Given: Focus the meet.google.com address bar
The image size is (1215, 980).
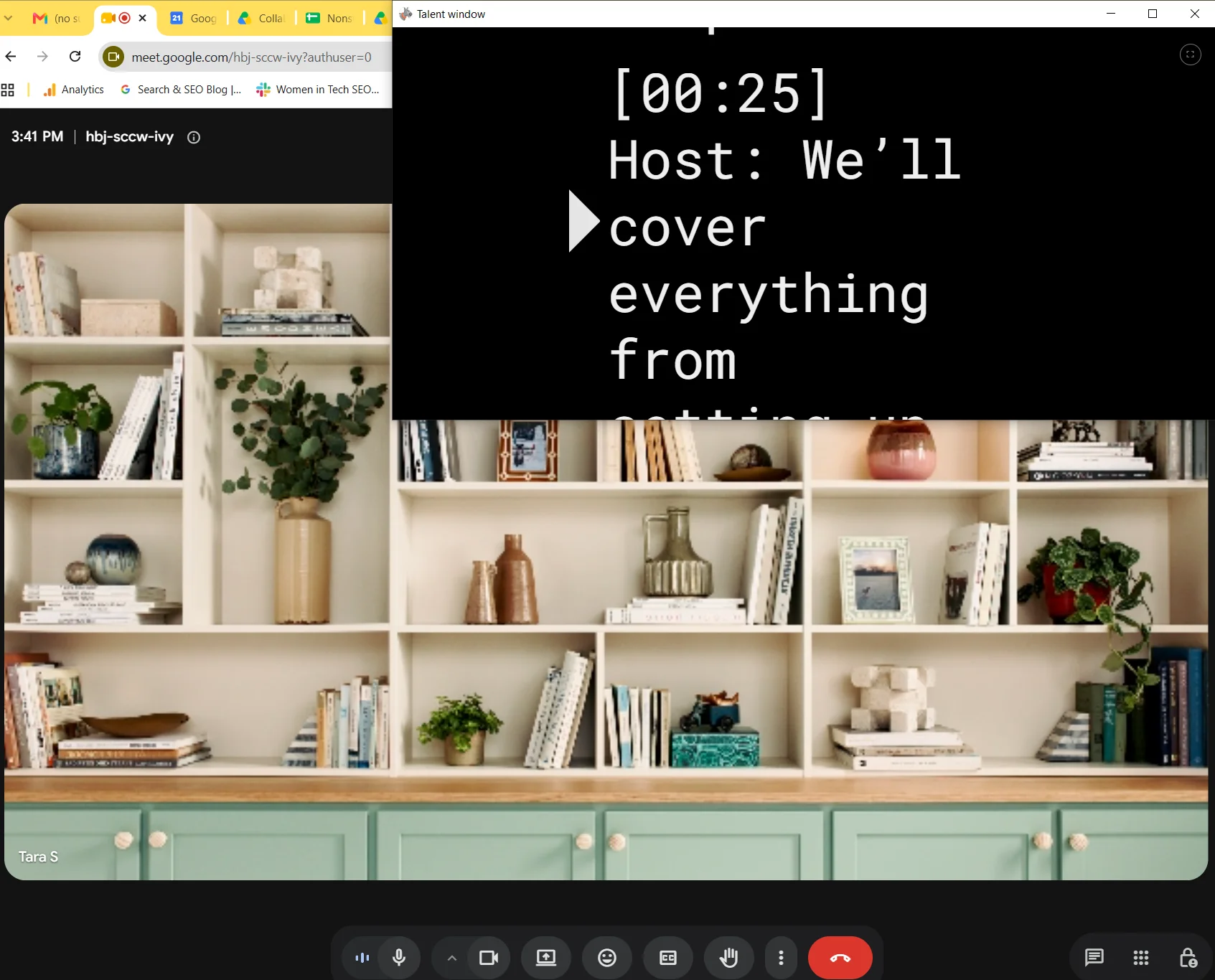Looking at the screenshot, I should (x=251, y=57).
